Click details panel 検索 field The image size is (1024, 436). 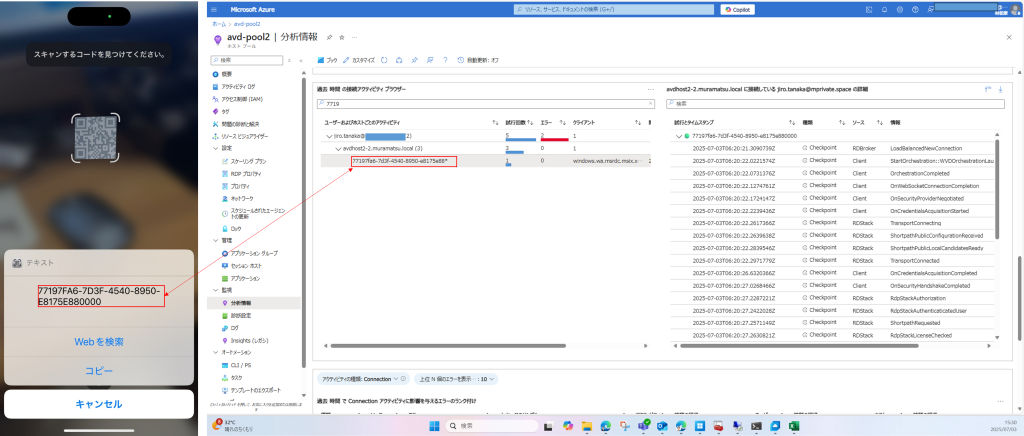[x=835, y=103]
